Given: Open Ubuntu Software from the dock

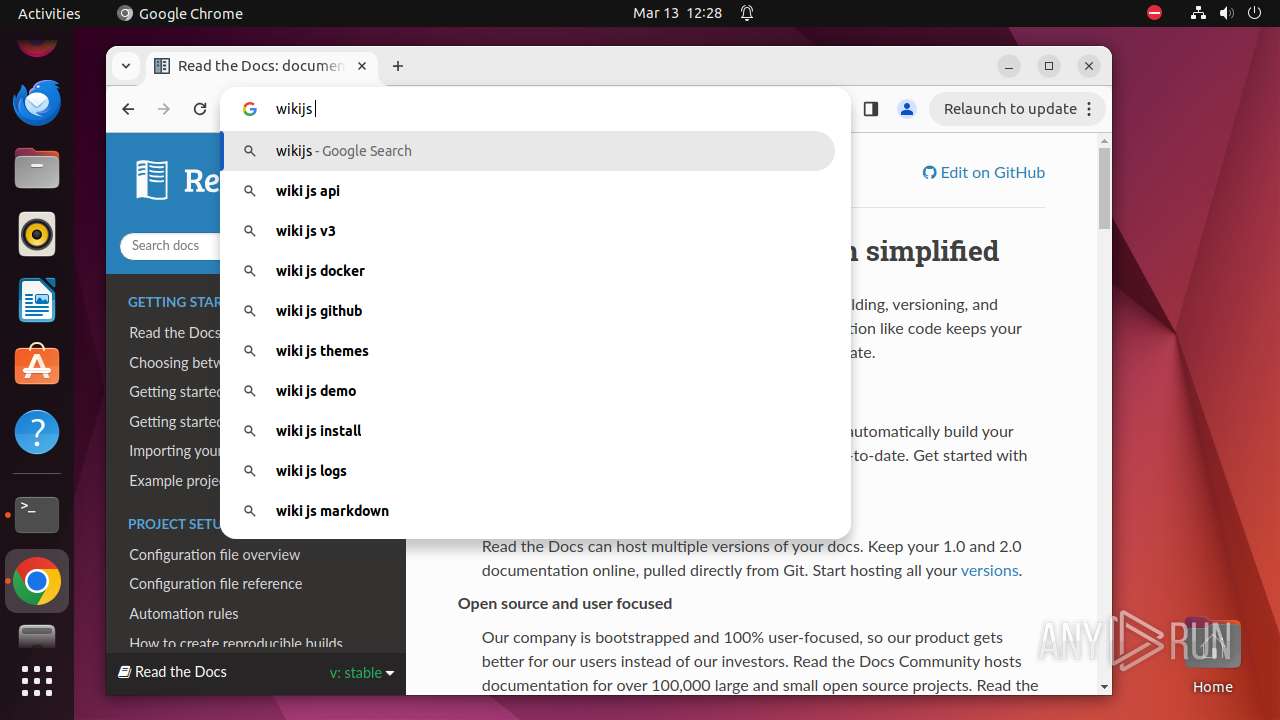Looking at the screenshot, I should 37,366.
